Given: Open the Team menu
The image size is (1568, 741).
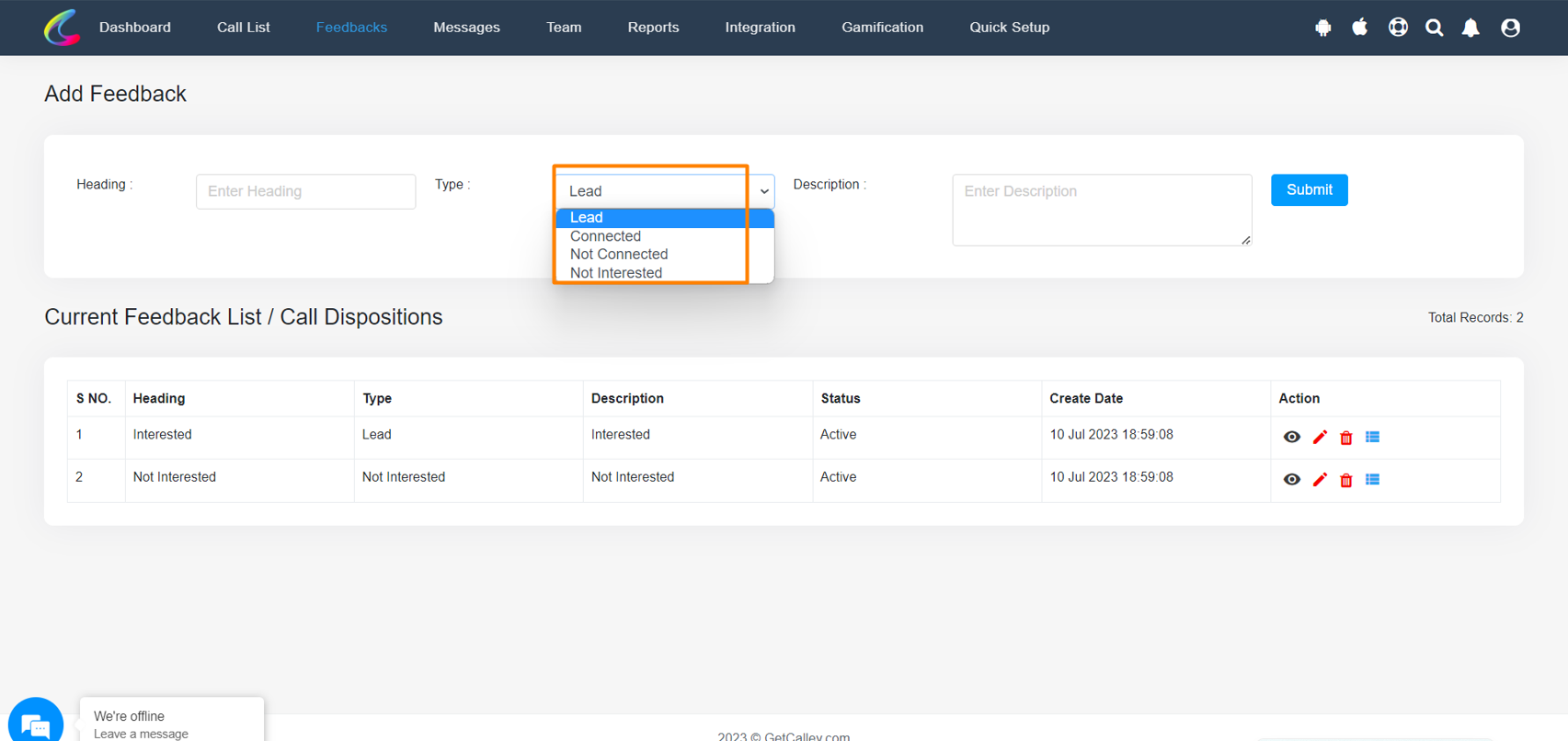Looking at the screenshot, I should 564,28.
